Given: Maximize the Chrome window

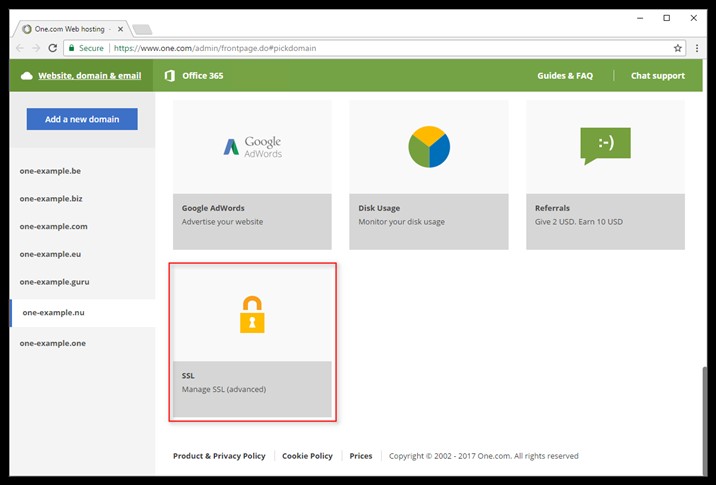Looking at the screenshot, I should (x=667, y=18).
